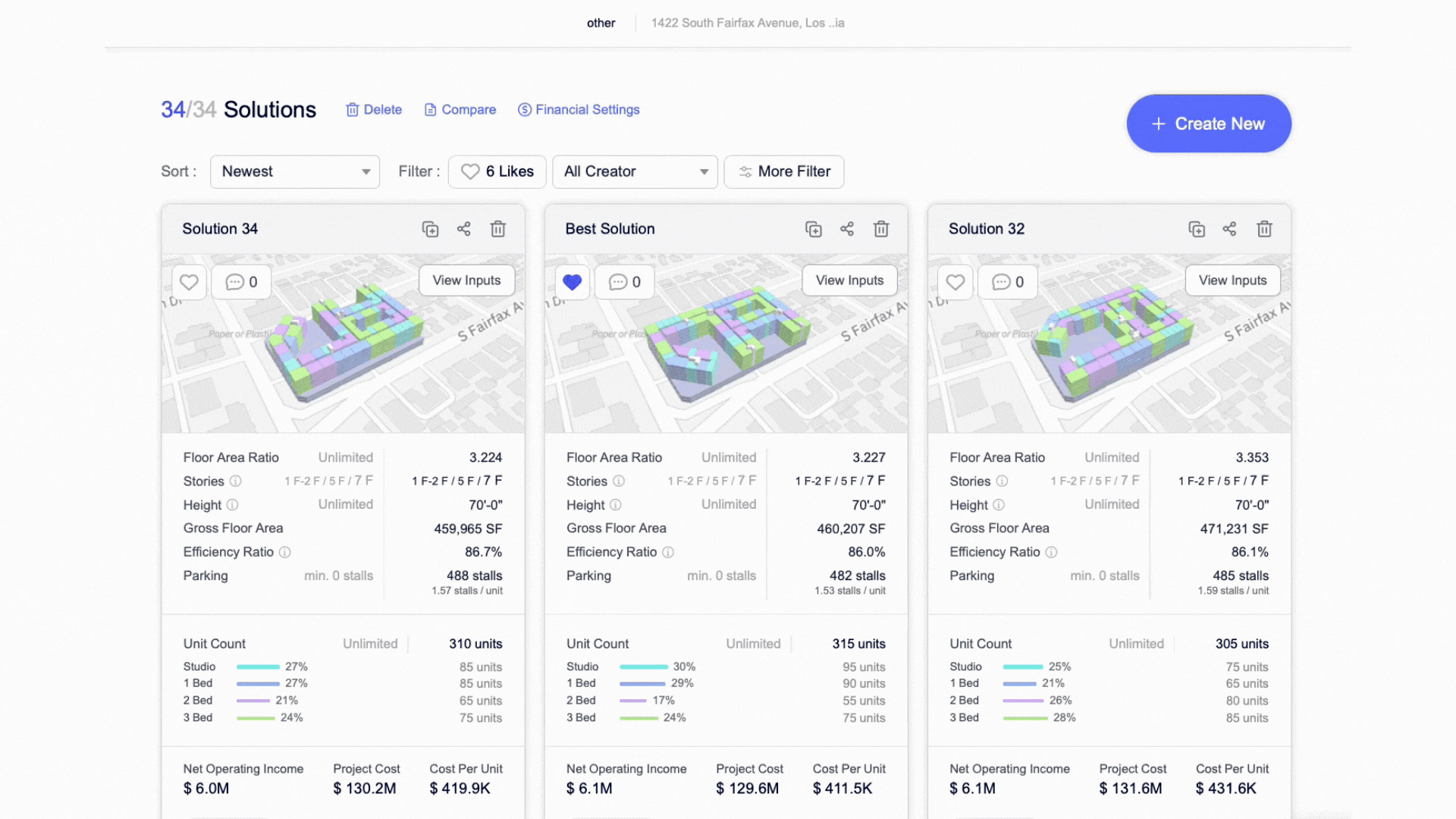The height and width of the screenshot is (819, 1456).
Task: Select the 'other' tab at top
Action: (601, 23)
